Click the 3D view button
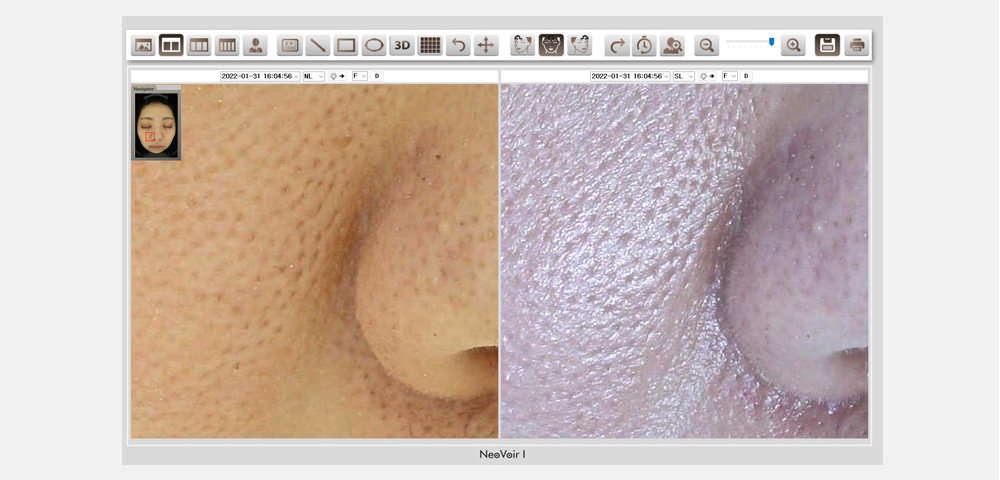The image size is (1000, 480). (x=402, y=45)
